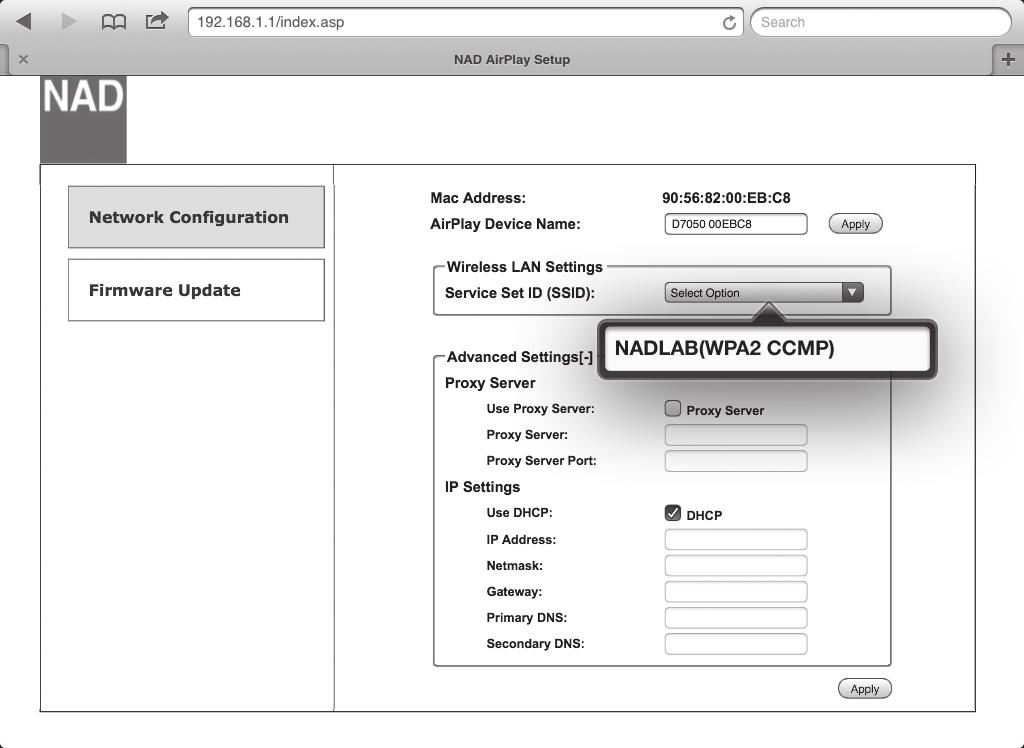Close the NAD AirPlay Setup tab
The width and height of the screenshot is (1024, 748).
24,59
